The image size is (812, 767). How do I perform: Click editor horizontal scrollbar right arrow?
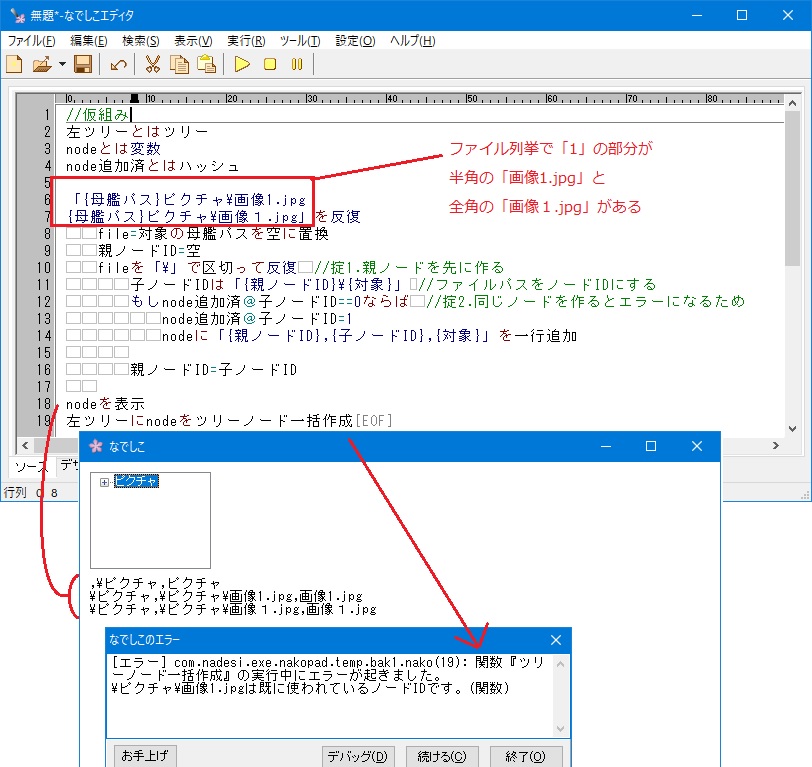tap(775, 445)
